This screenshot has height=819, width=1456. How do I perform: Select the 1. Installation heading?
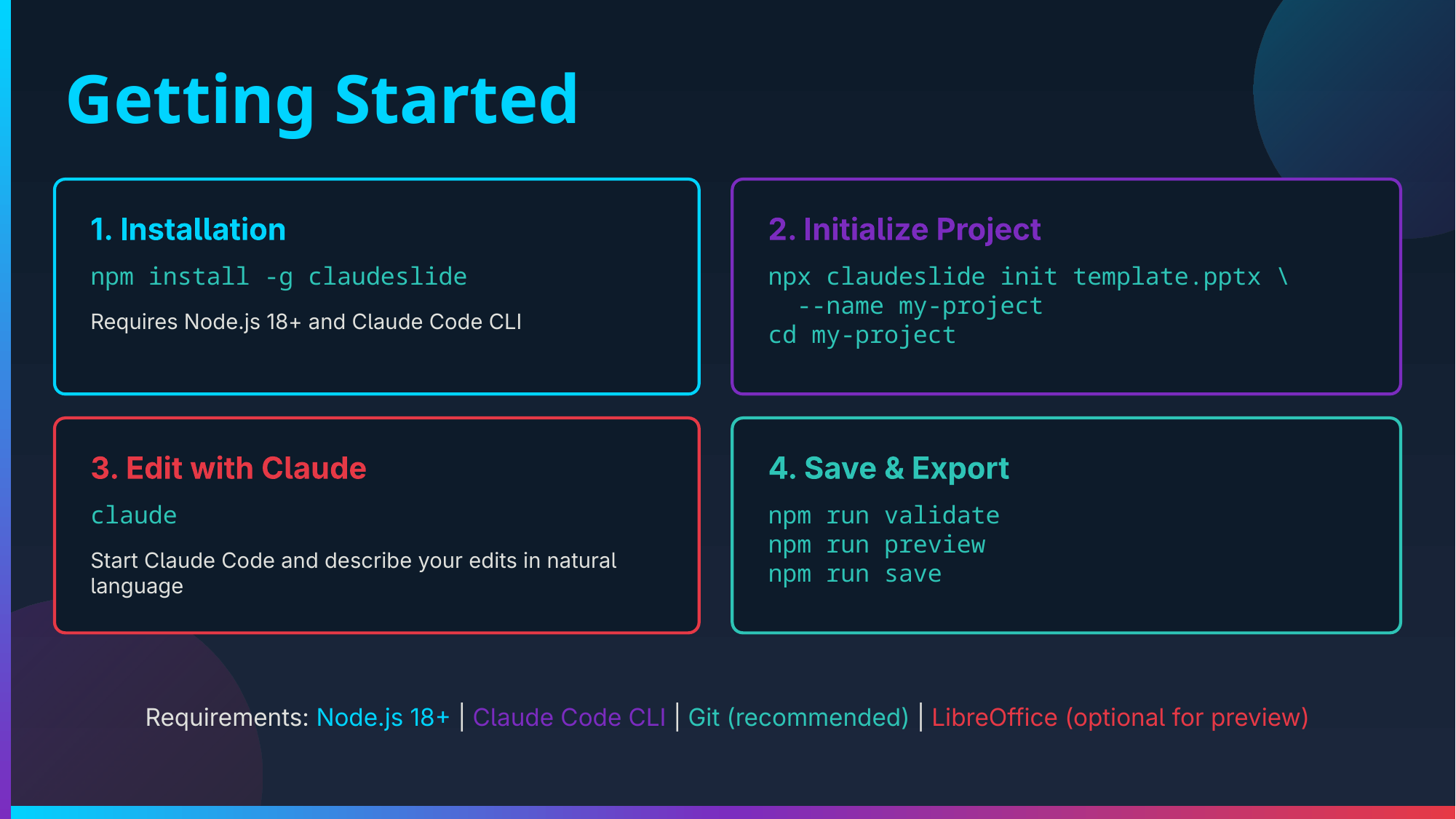point(188,229)
